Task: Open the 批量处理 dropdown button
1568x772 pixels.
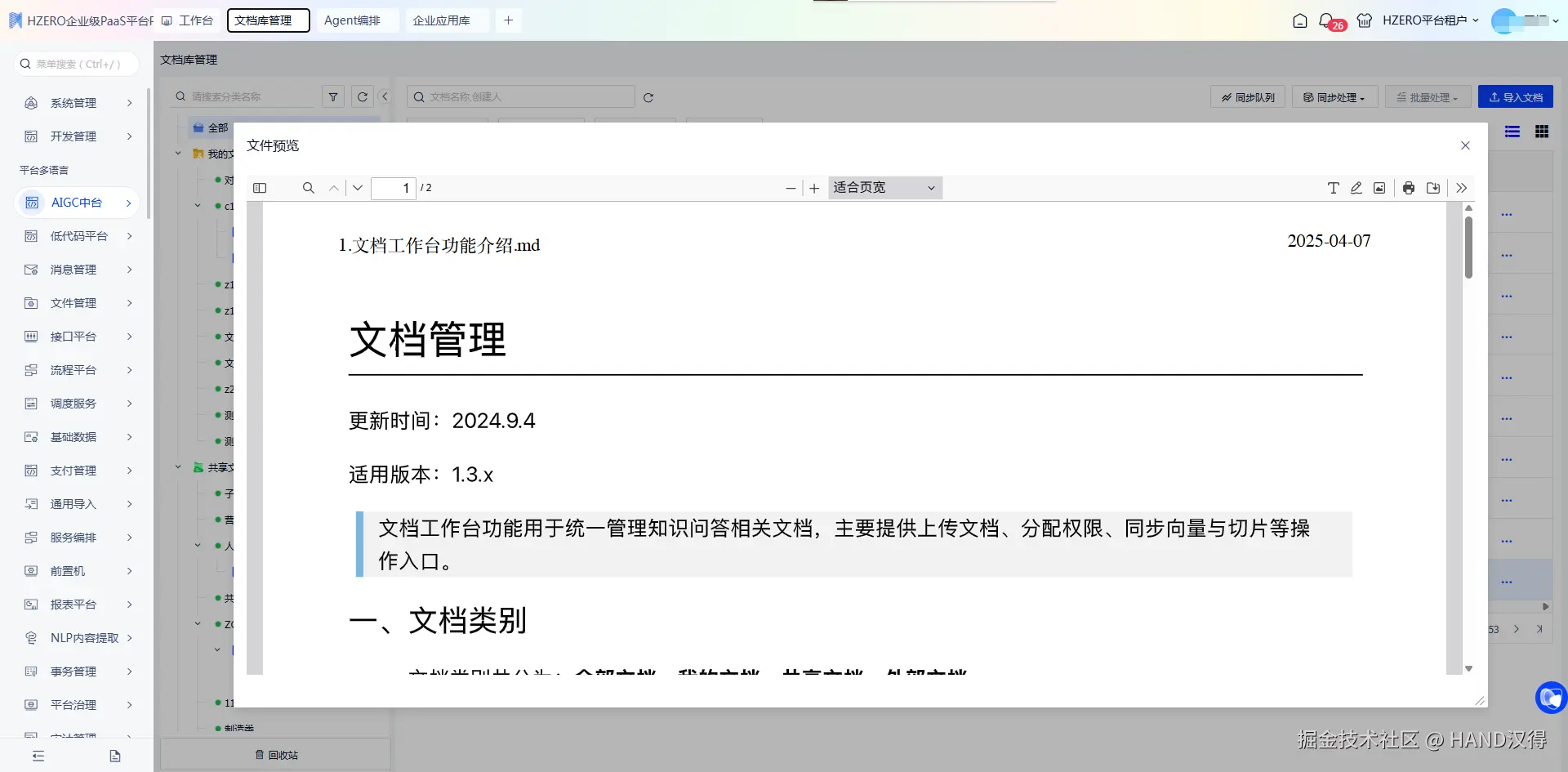Action: [x=1428, y=97]
